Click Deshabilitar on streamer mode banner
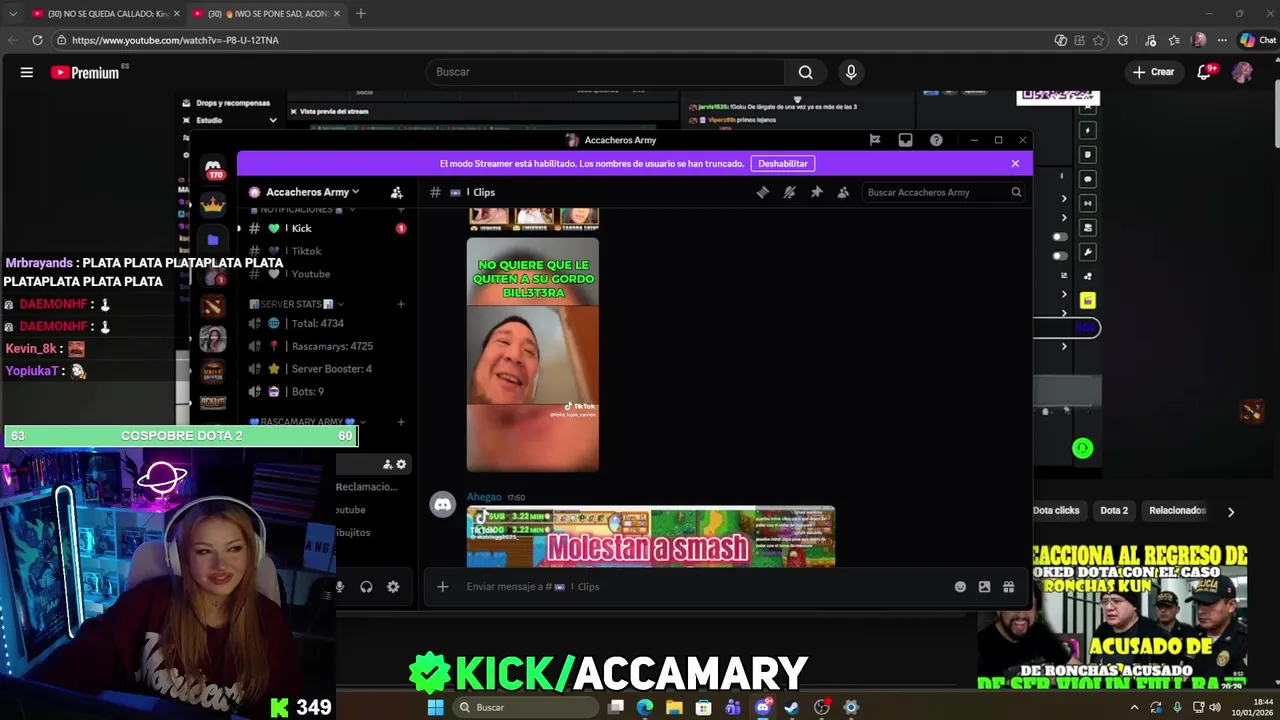 pyautogui.click(x=783, y=163)
